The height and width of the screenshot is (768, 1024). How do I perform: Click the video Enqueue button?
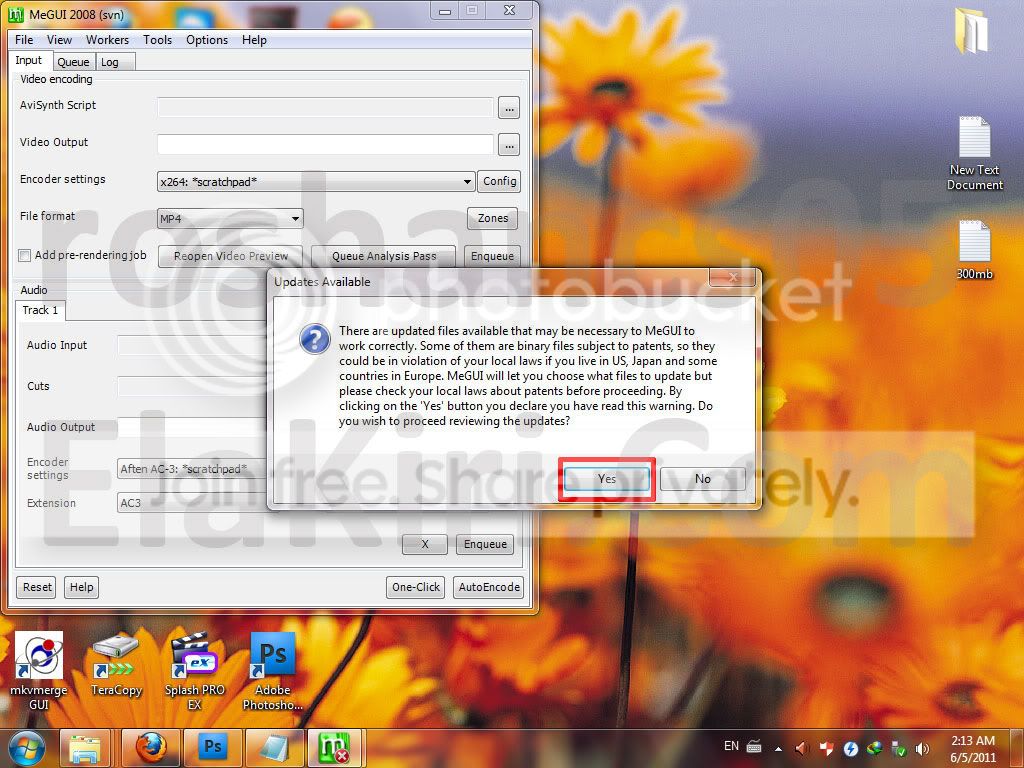pos(492,256)
